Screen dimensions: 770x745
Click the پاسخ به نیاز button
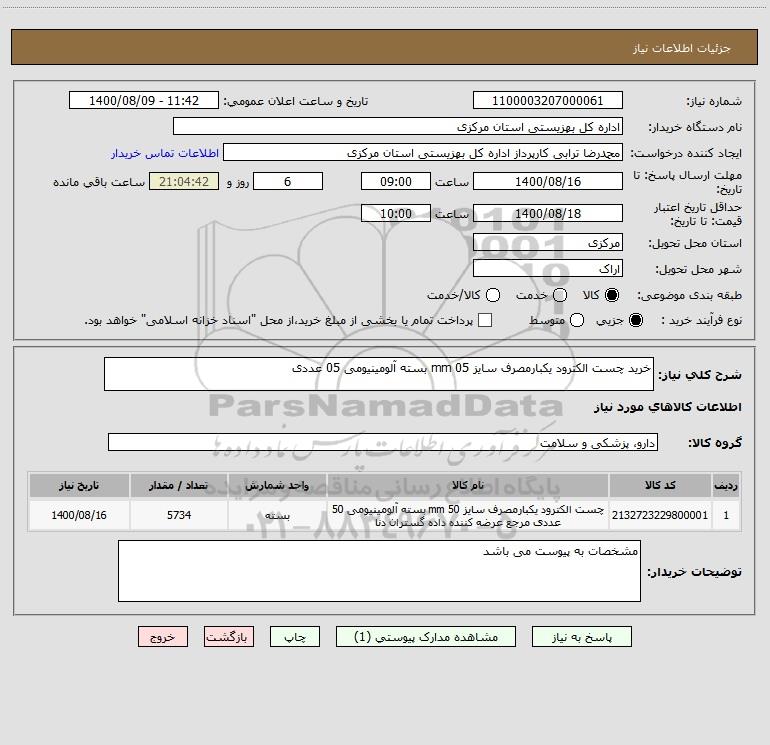[581, 636]
